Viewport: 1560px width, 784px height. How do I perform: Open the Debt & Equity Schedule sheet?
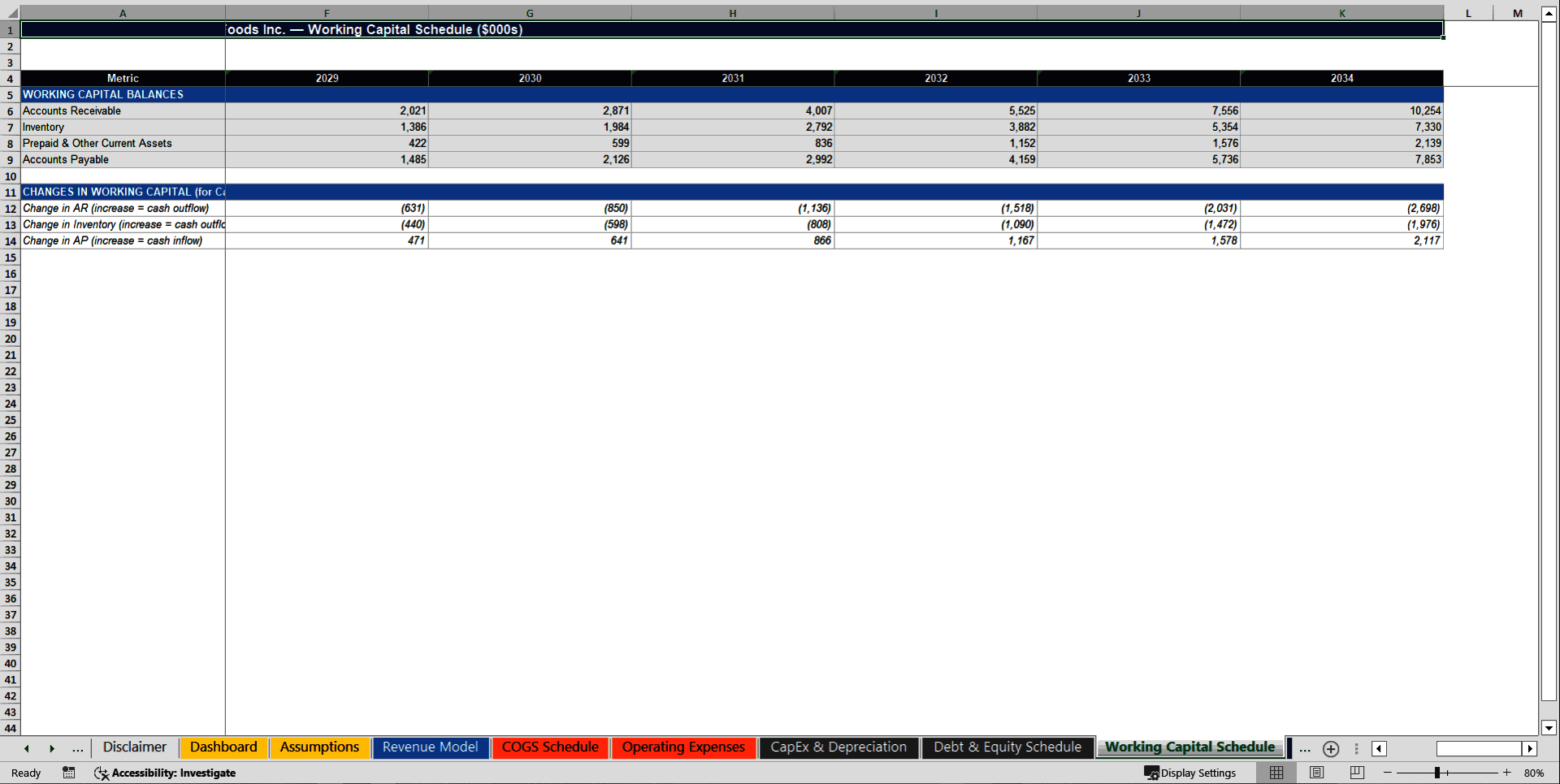coord(1007,747)
